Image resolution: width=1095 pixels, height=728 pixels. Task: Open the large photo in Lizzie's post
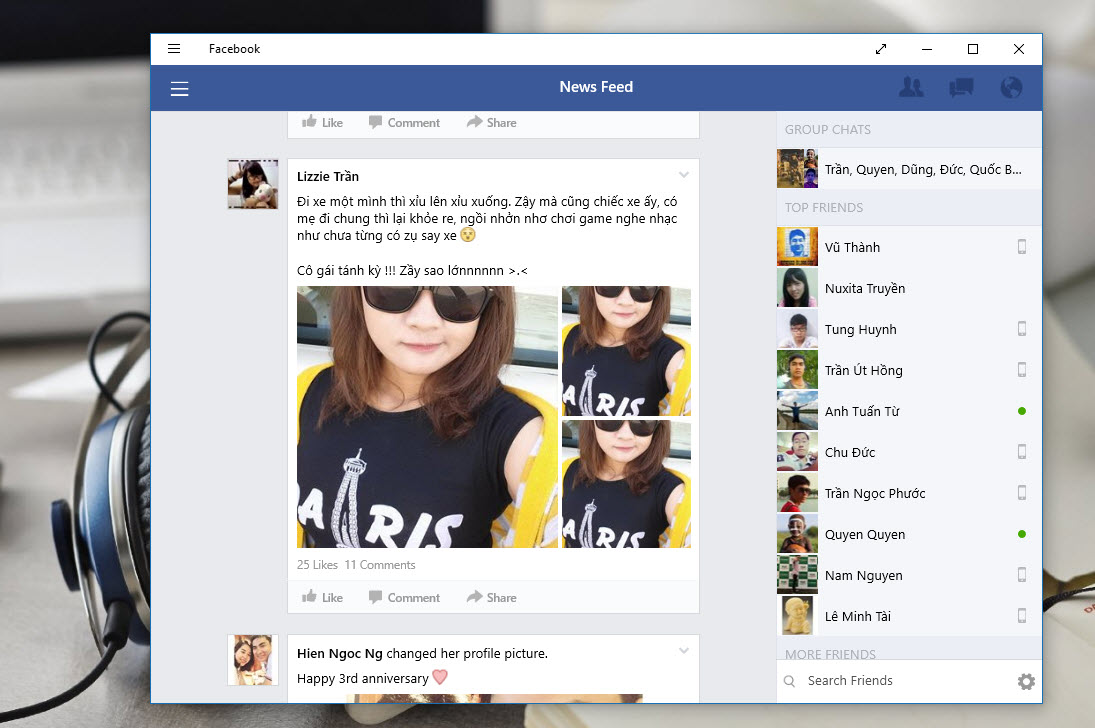[427, 417]
